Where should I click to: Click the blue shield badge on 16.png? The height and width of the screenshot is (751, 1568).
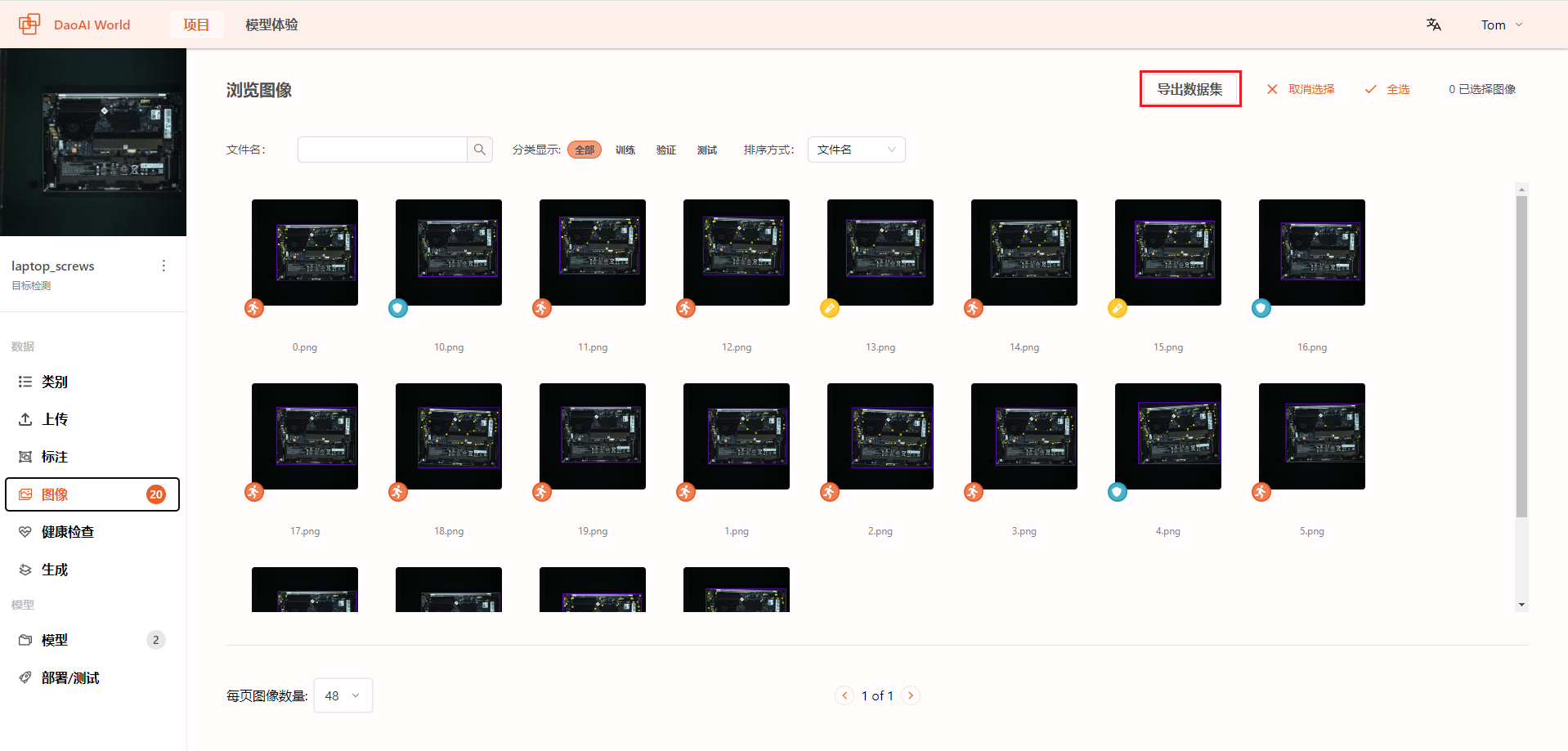(1261, 308)
